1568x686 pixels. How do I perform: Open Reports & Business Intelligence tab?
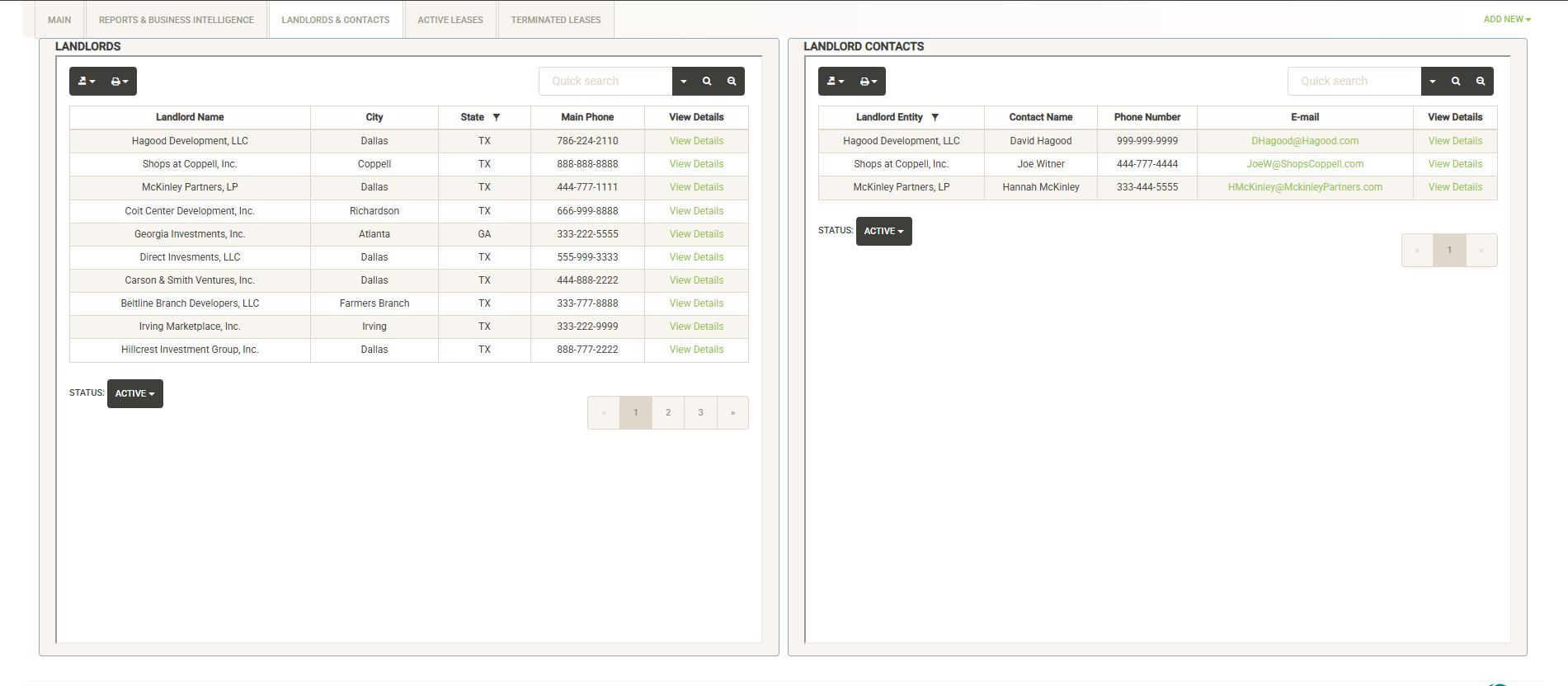177,20
